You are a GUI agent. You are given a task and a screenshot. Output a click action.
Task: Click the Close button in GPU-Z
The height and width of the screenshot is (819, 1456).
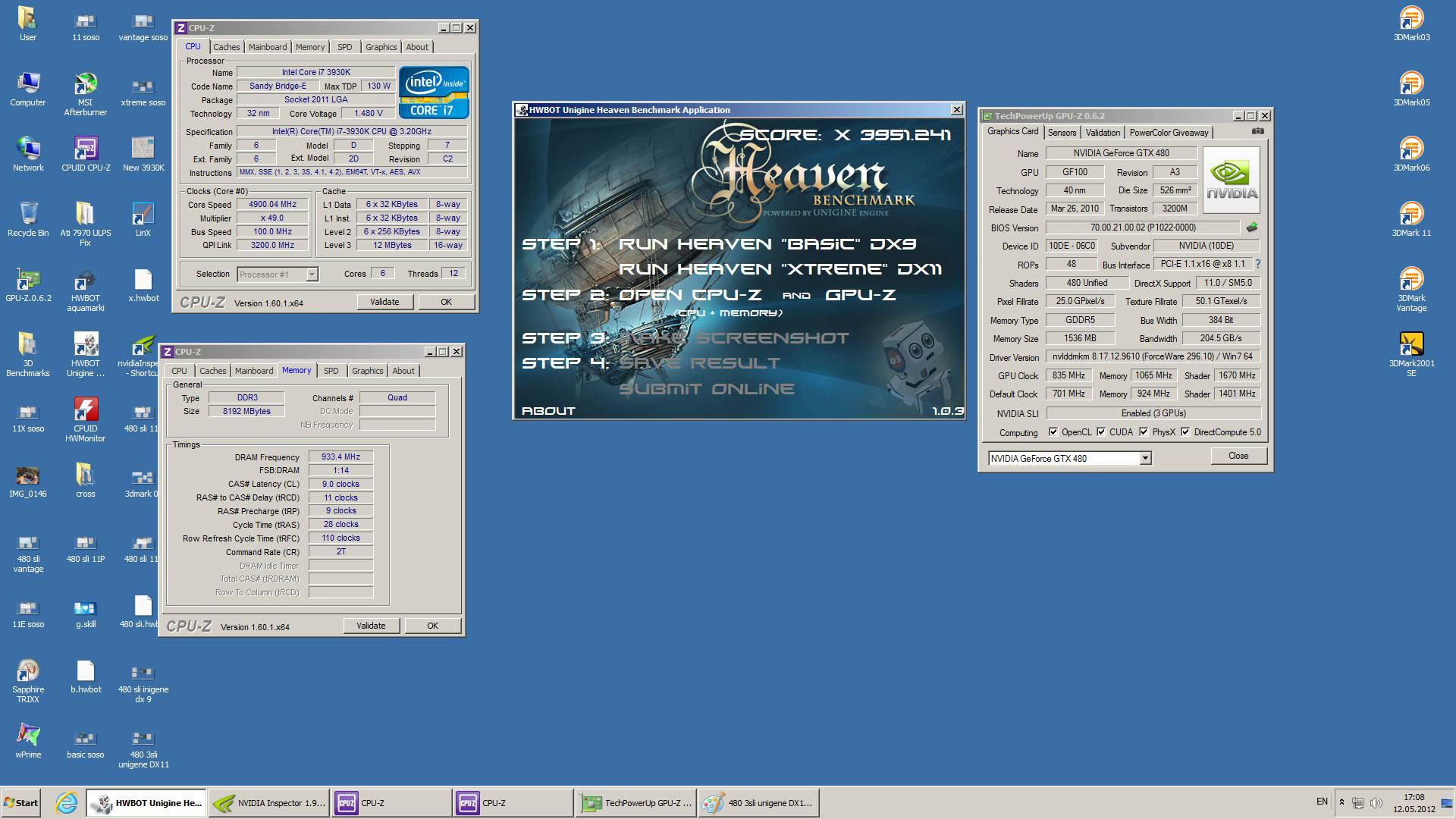click(1238, 456)
